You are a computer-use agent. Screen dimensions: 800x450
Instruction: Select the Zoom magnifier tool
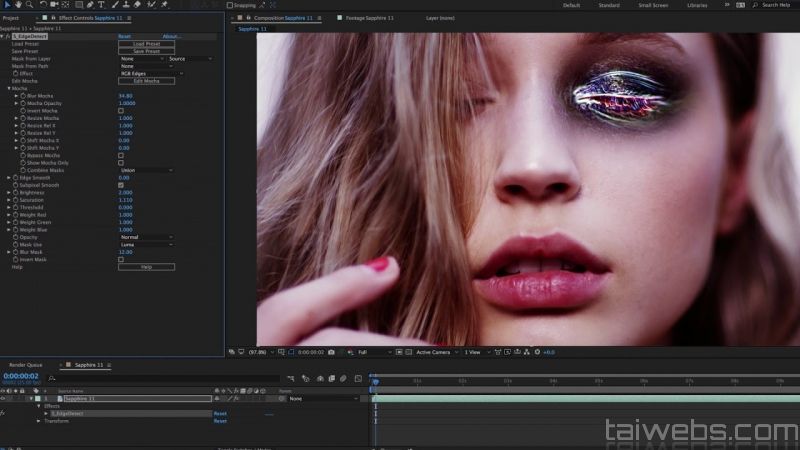(29, 5)
